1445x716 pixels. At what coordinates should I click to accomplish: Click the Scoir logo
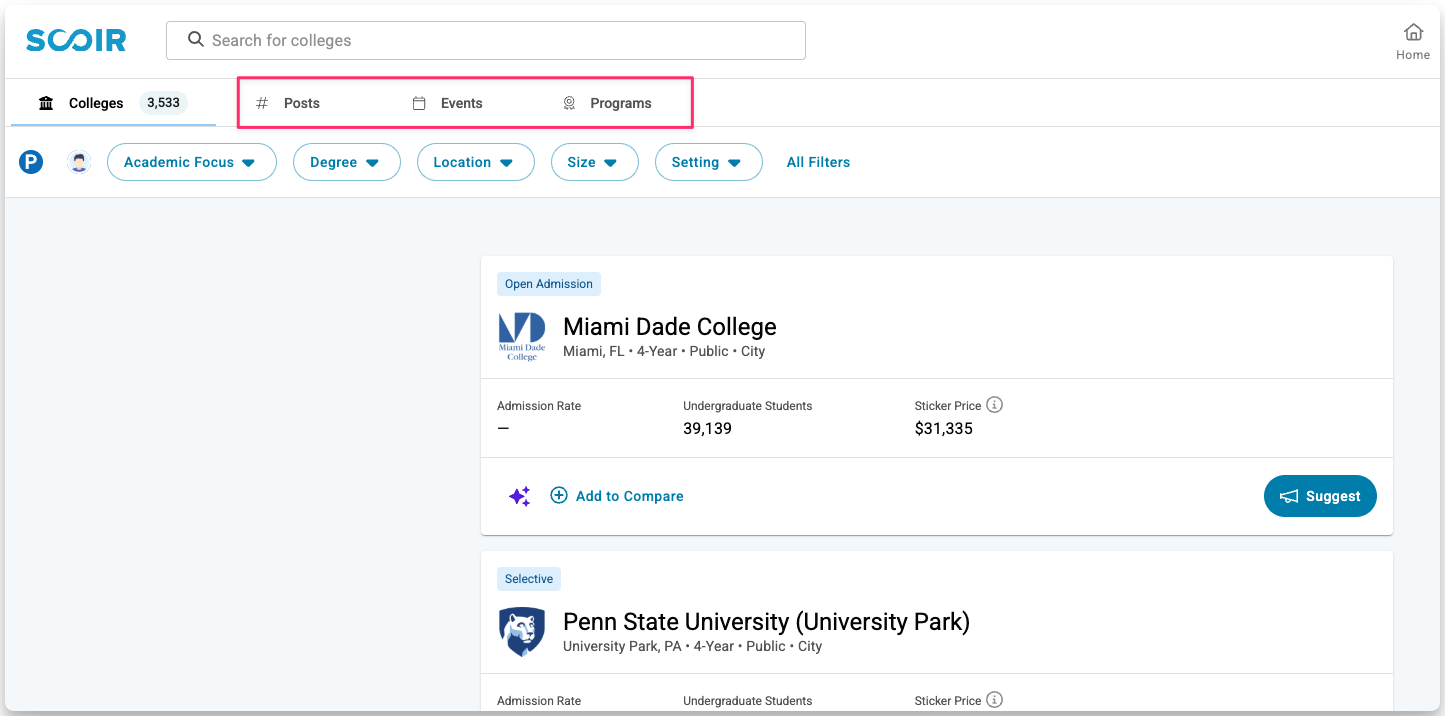click(76, 41)
